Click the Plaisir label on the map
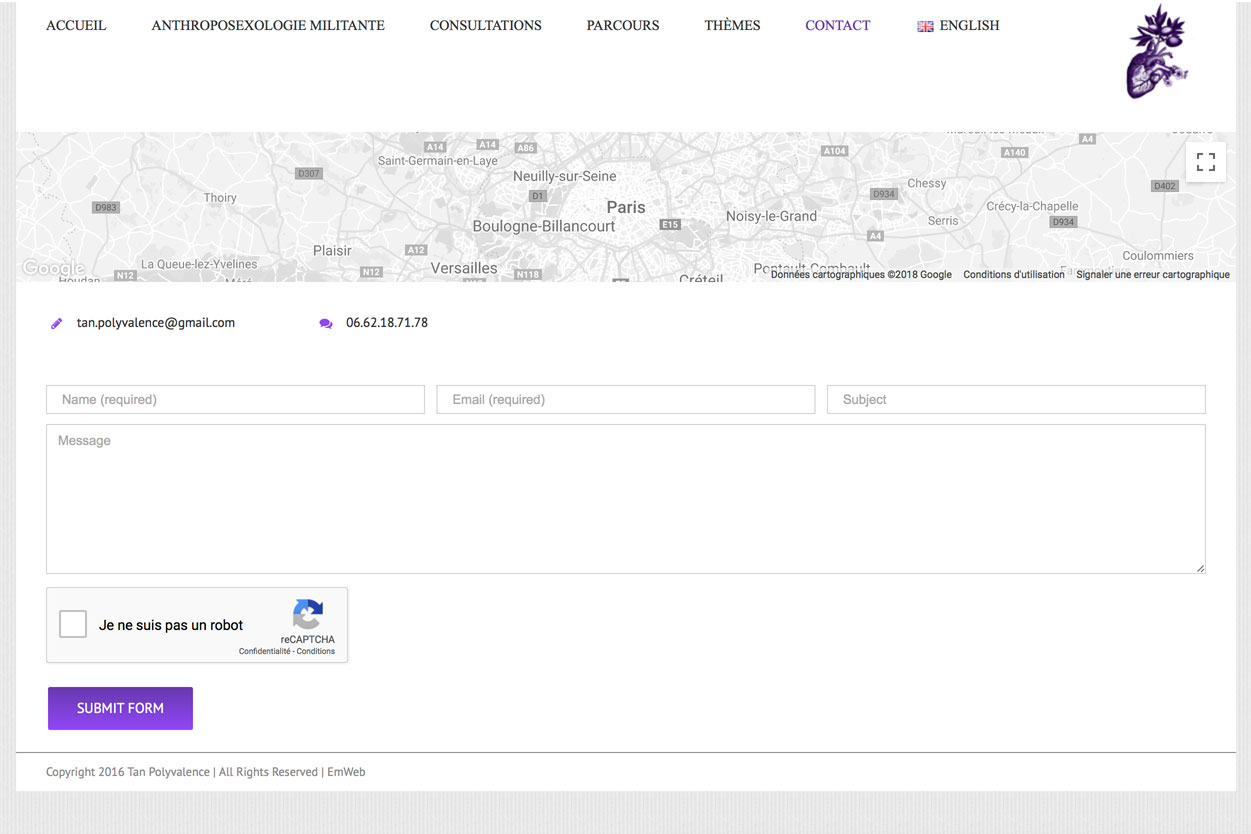The height and width of the screenshot is (834, 1251). [332, 251]
